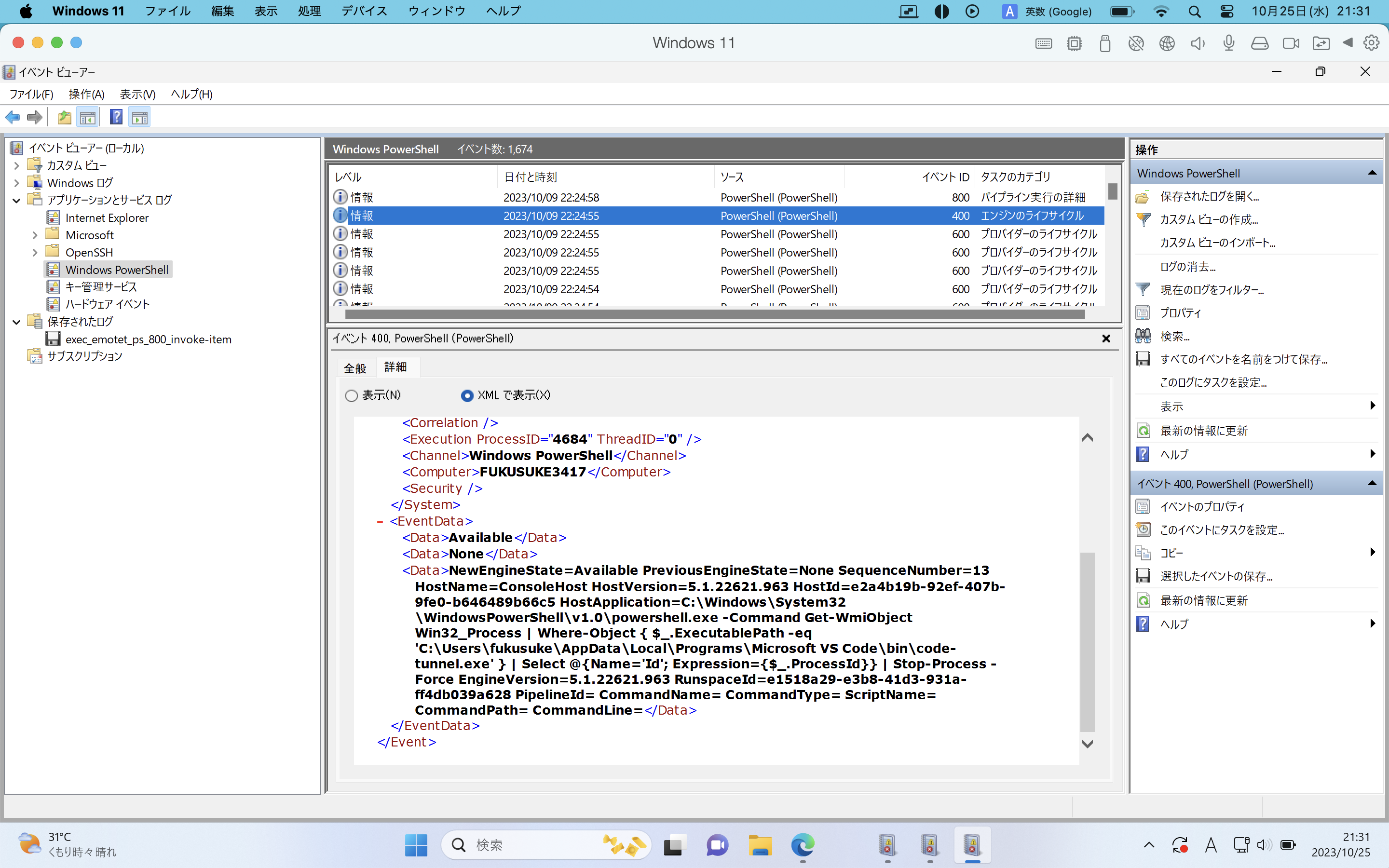Viewport: 1389px width, 868px height.
Task: Click the create custom view funnel icon
Action: 1144,219
